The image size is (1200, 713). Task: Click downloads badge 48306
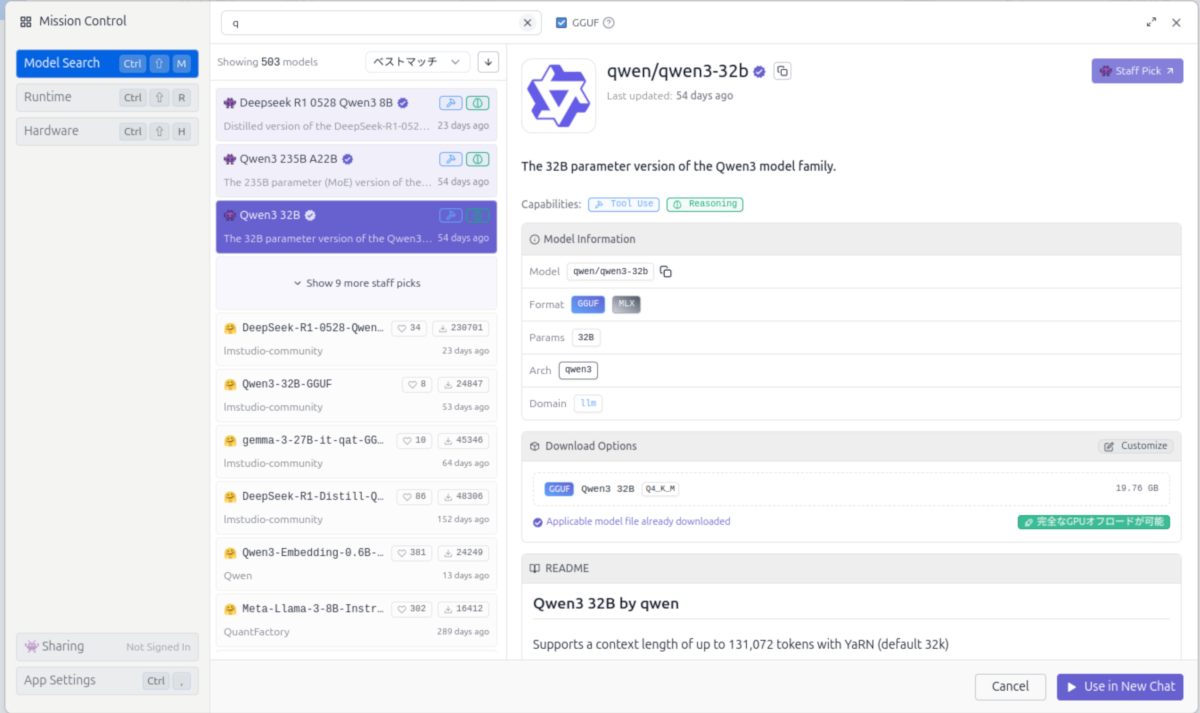point(463,496)
